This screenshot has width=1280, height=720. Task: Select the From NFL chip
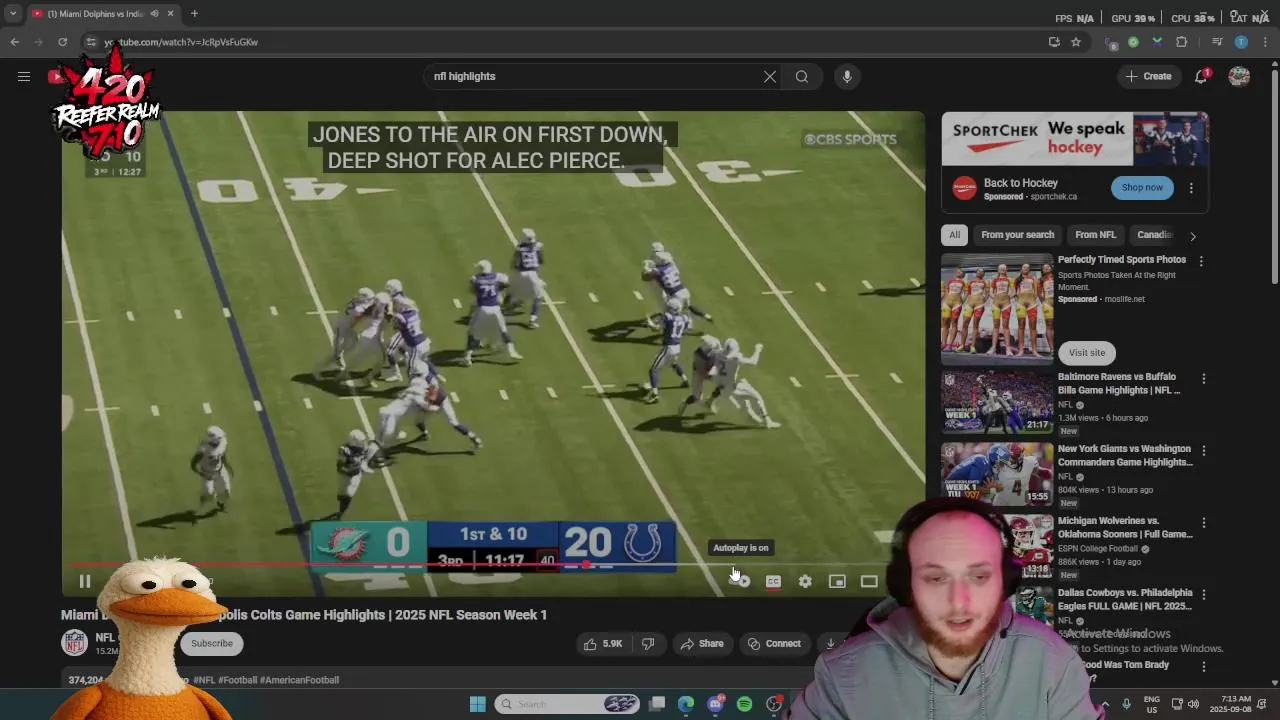(x=1095, y=235)
